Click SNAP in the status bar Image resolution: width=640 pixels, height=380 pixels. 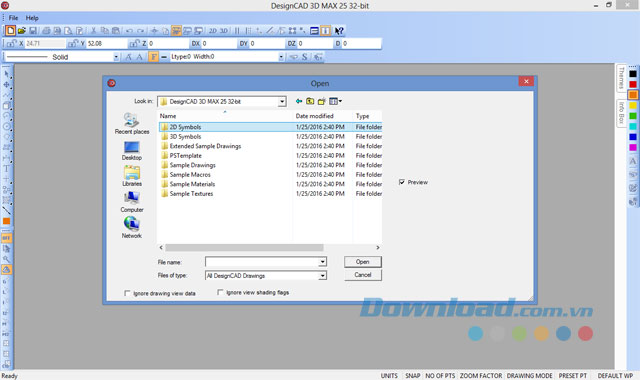412,376
